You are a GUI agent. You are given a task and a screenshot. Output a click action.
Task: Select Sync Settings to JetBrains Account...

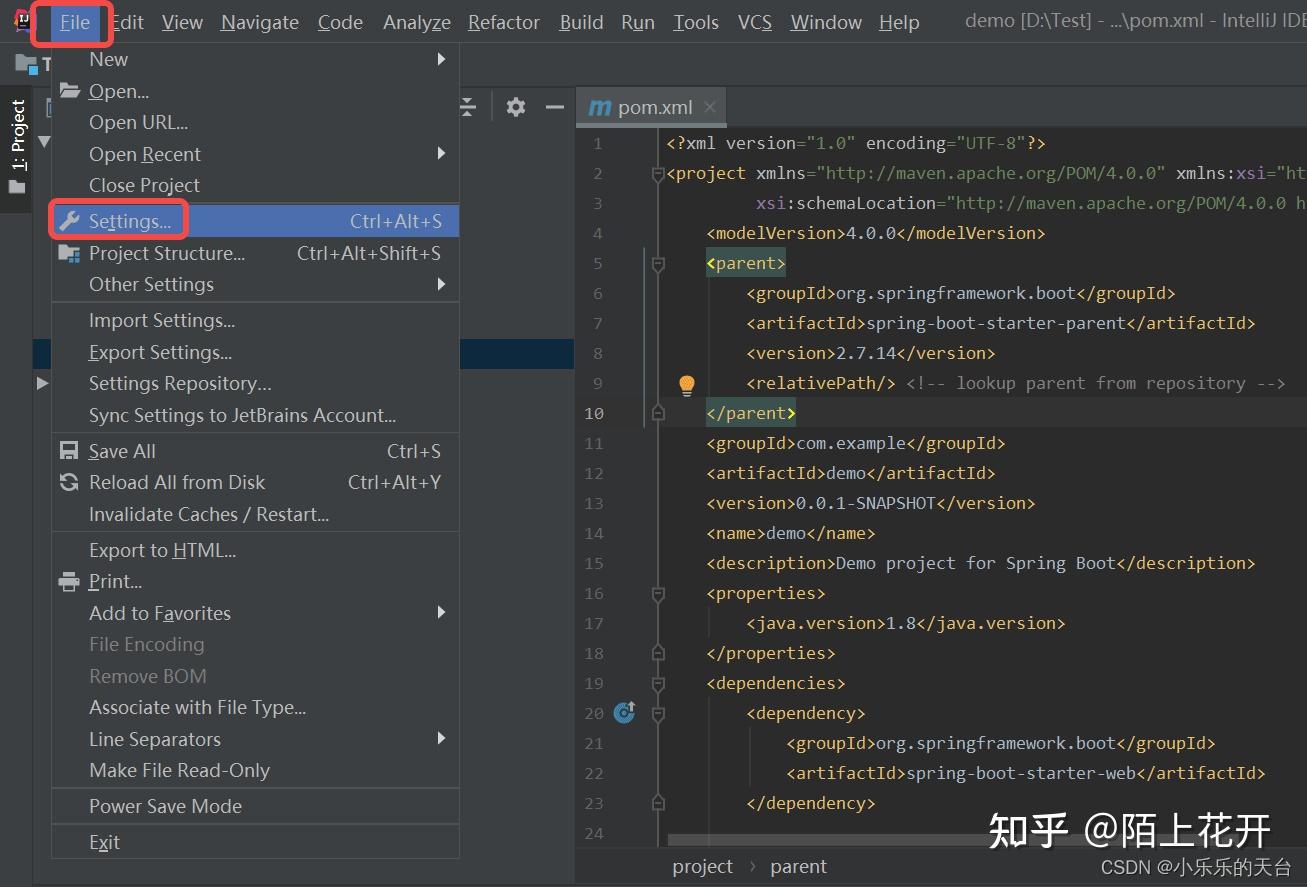pyautogui.click(x=255, y=415)
